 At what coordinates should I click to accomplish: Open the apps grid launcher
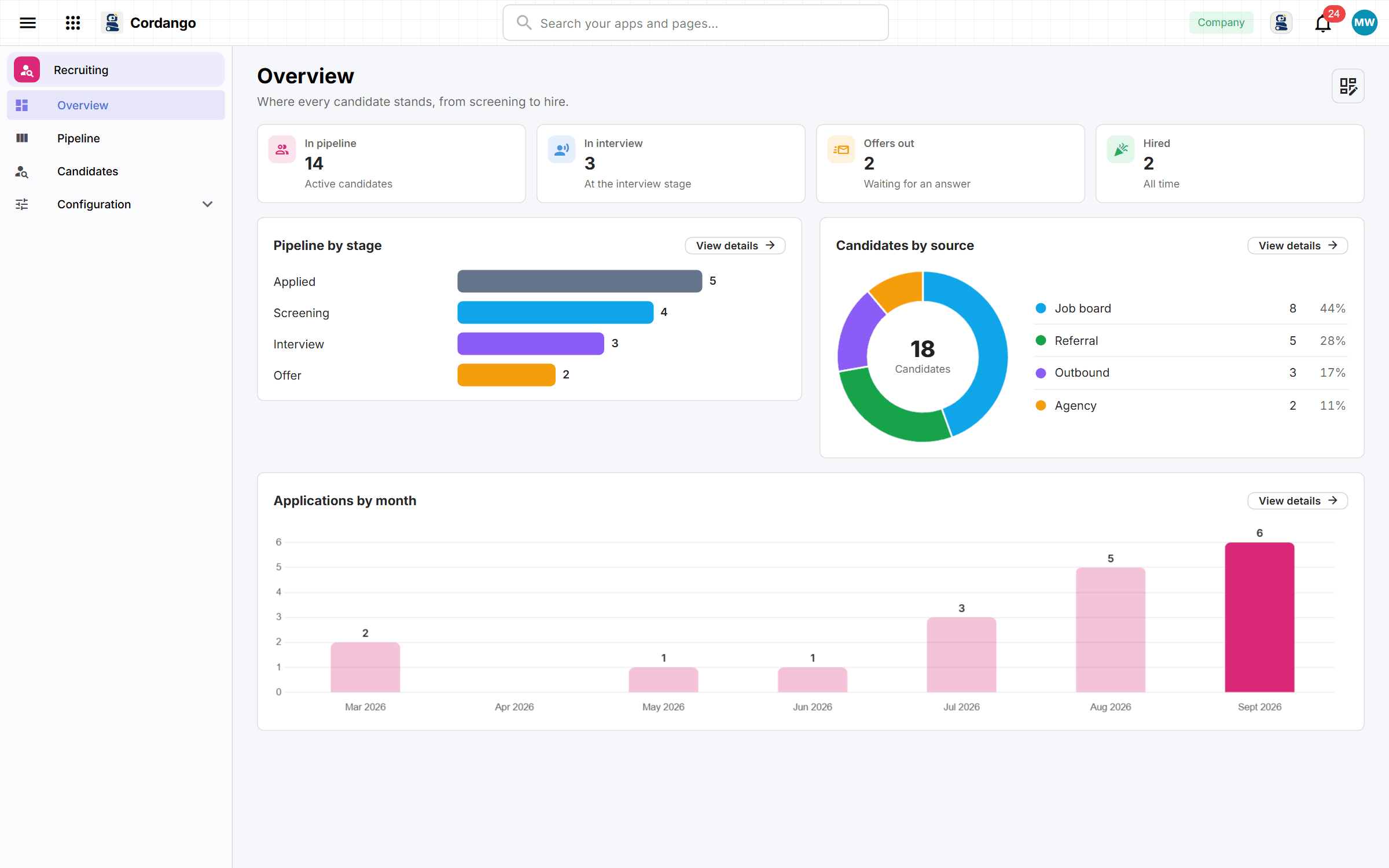73,23
